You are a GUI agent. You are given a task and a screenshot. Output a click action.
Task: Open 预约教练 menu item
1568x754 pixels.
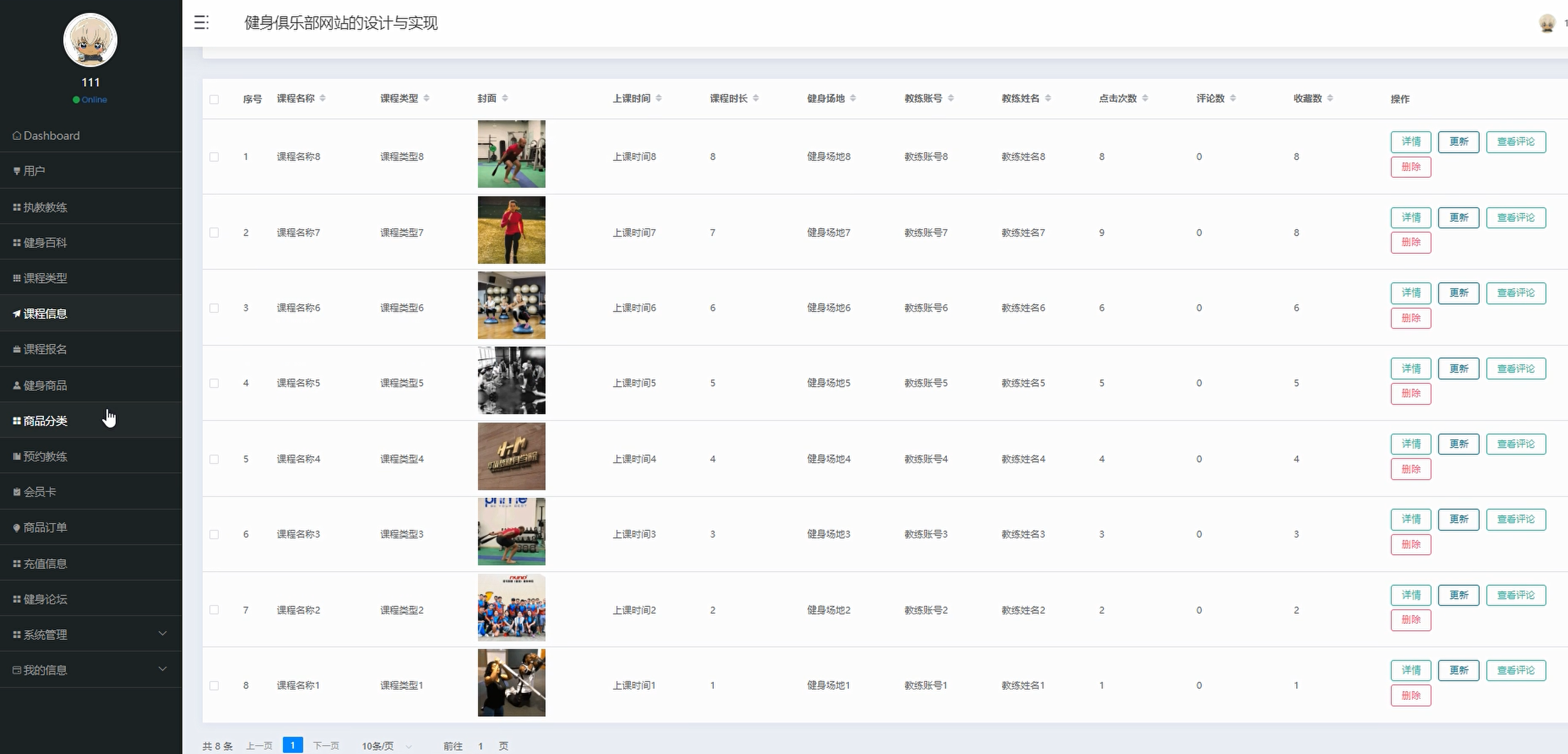[91, 456]
